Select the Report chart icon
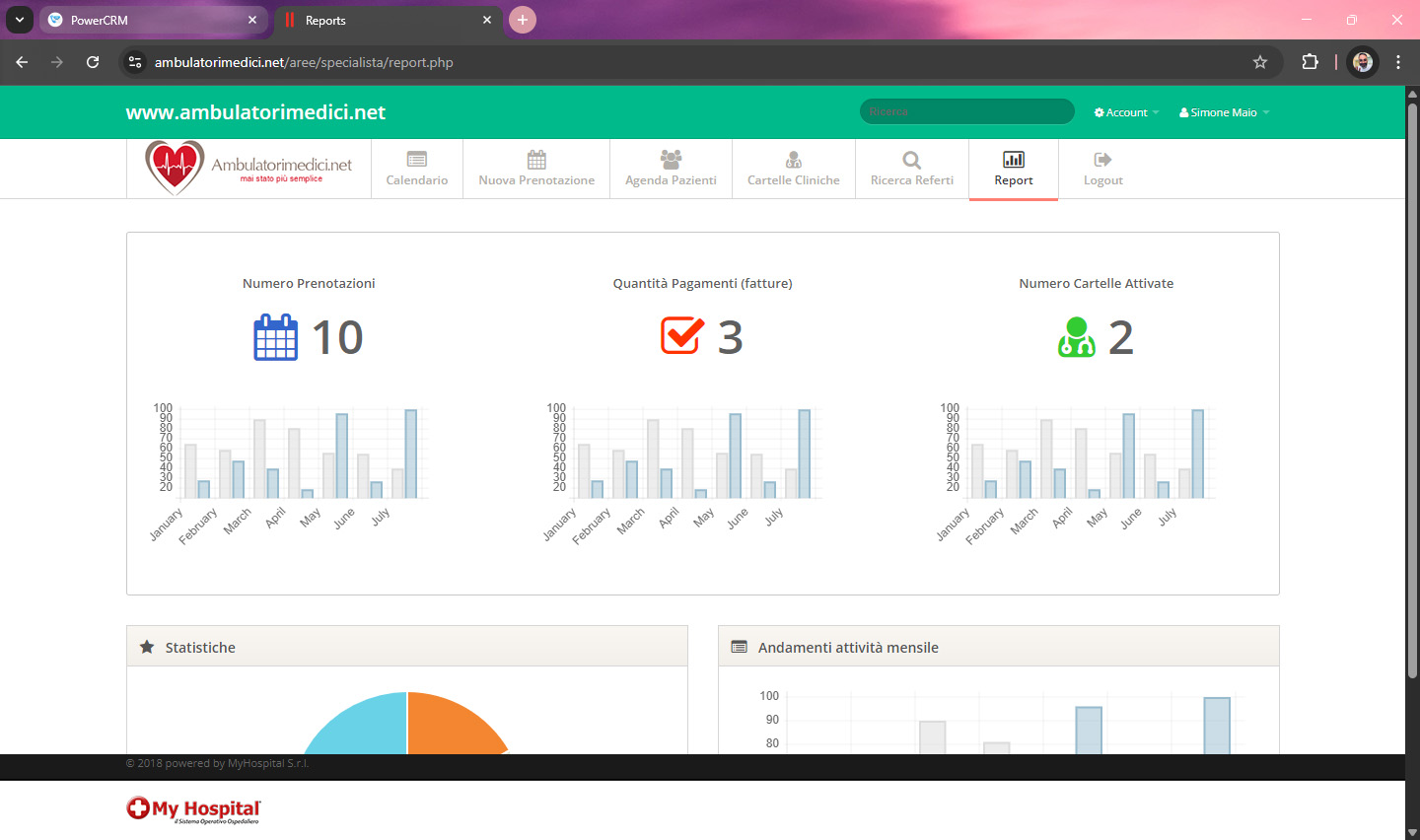The image size is (1420, 840). tap(1014, 160)
